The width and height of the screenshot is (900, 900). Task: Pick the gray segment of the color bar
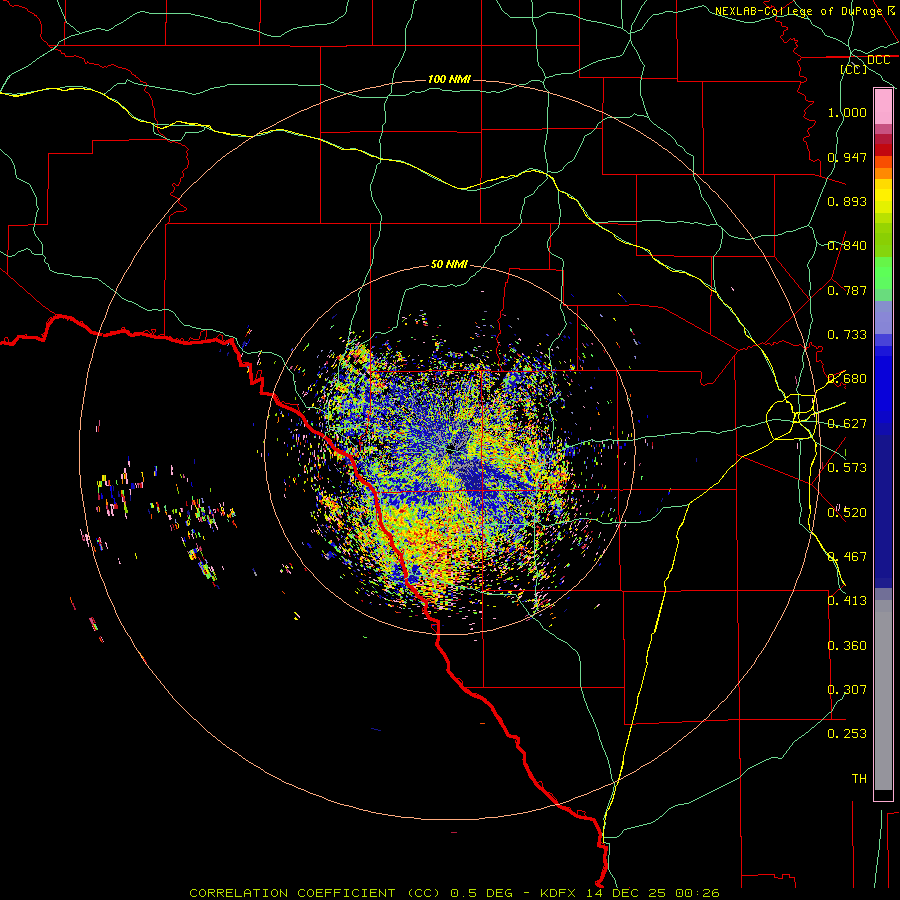point(883,695)
